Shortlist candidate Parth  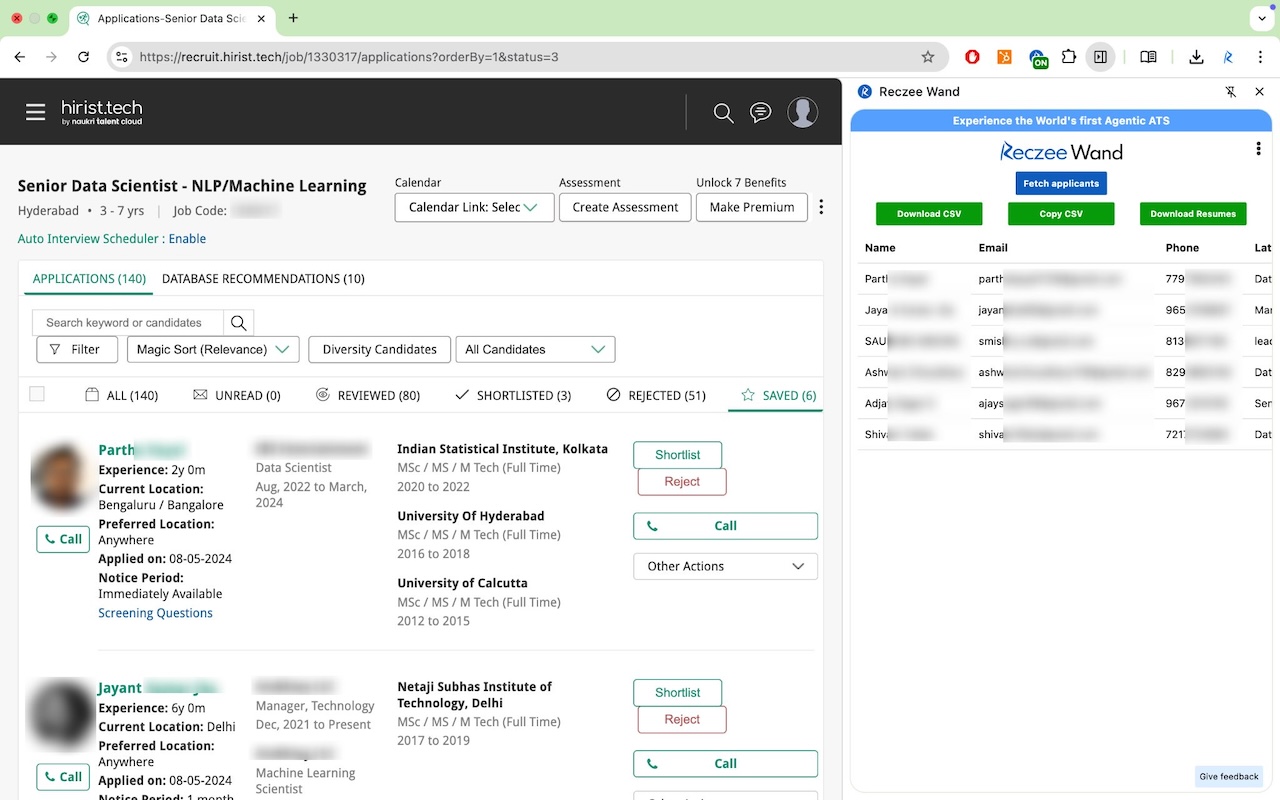pyautogui.click(x=677, y=455)
